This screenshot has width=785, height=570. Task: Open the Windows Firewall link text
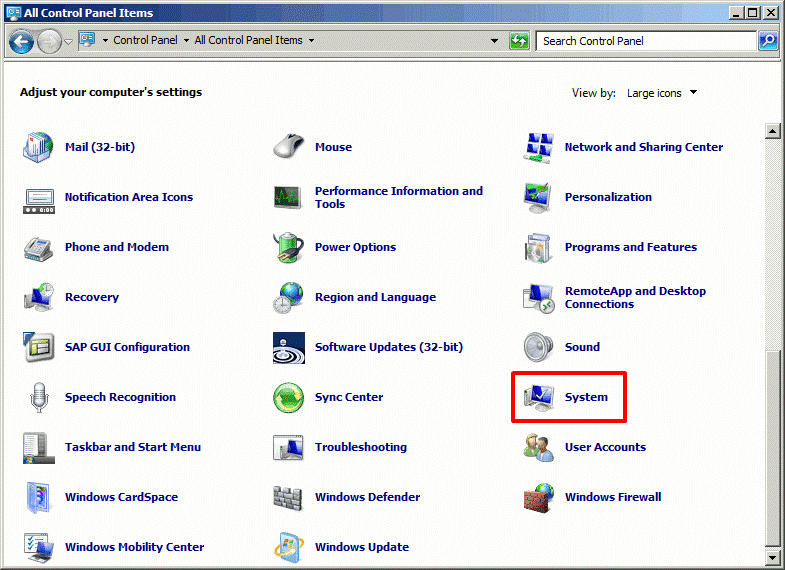tap(613, 497)
